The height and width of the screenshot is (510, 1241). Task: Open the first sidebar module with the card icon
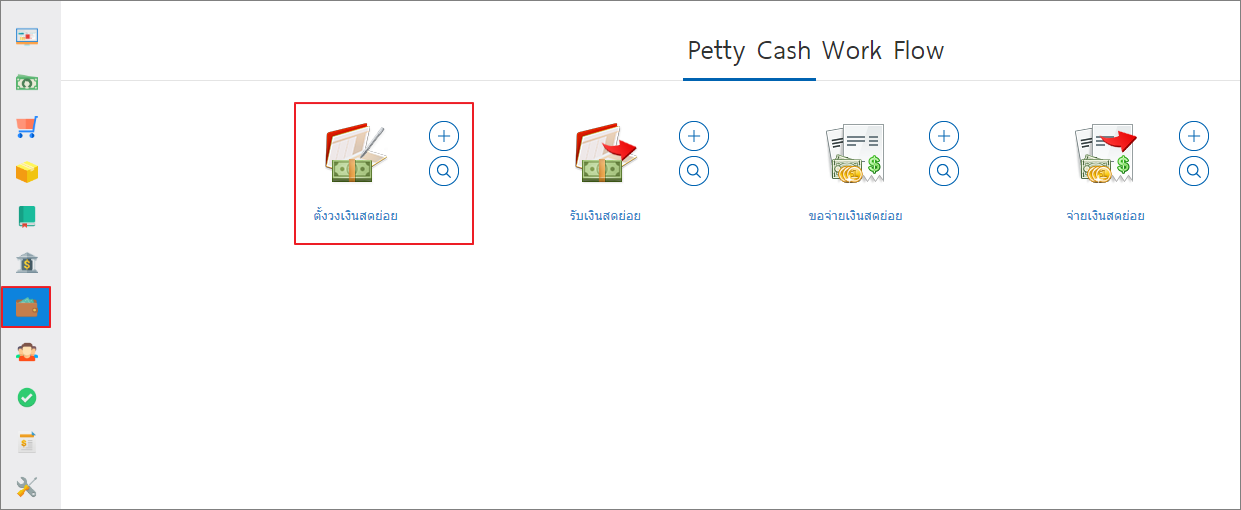pos(27,37)
